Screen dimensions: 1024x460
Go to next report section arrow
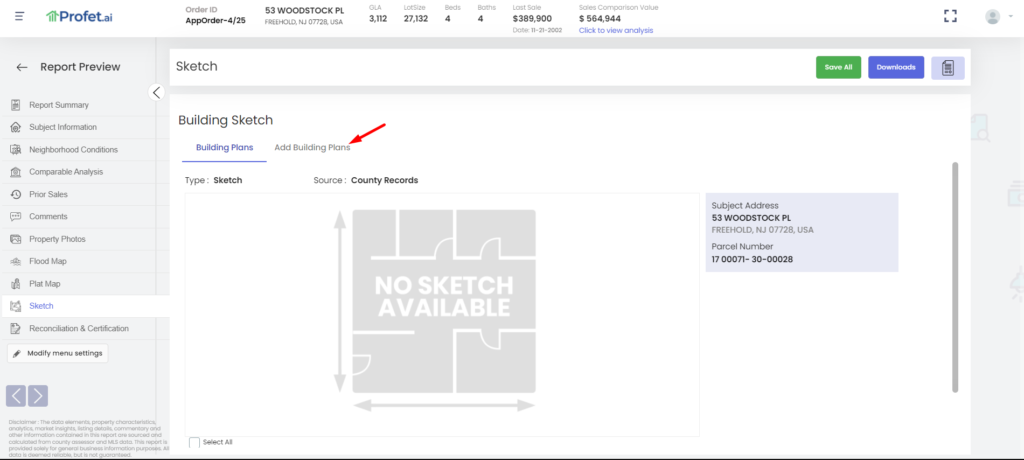(38, 395)
